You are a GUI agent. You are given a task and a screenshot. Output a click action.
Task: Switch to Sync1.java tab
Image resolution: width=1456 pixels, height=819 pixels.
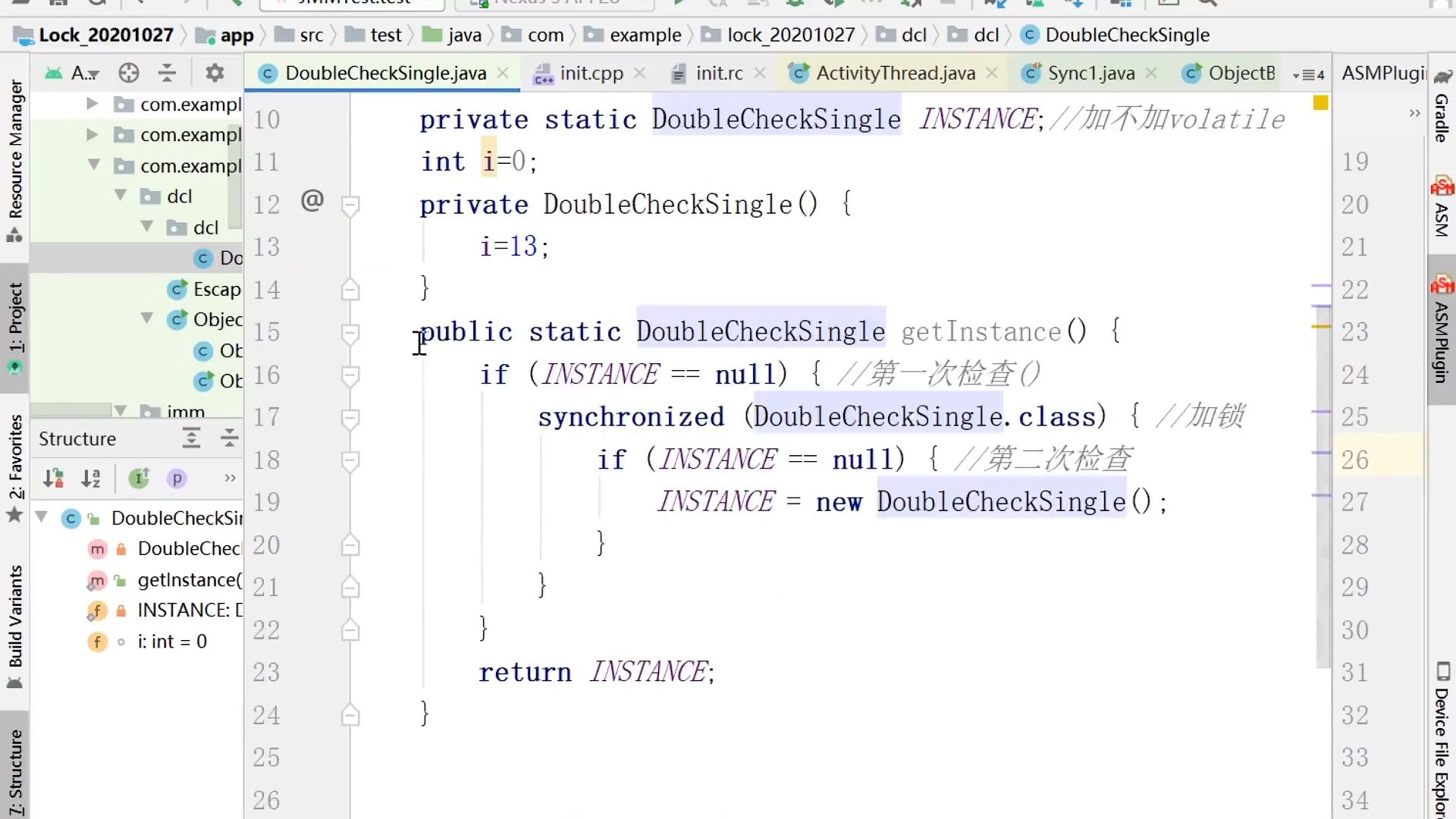point(1090,73)
